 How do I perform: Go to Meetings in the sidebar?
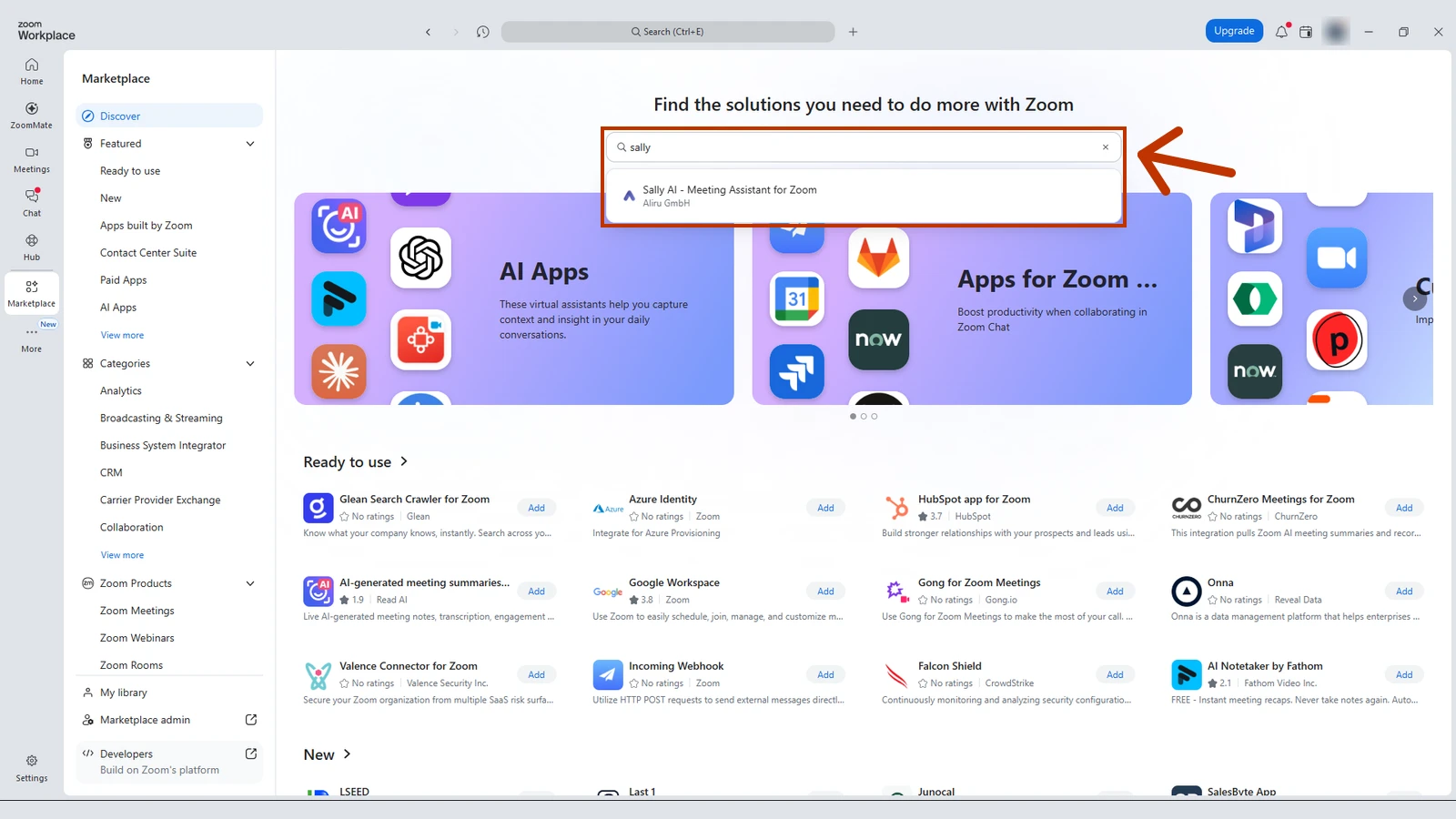coord(32,159)
